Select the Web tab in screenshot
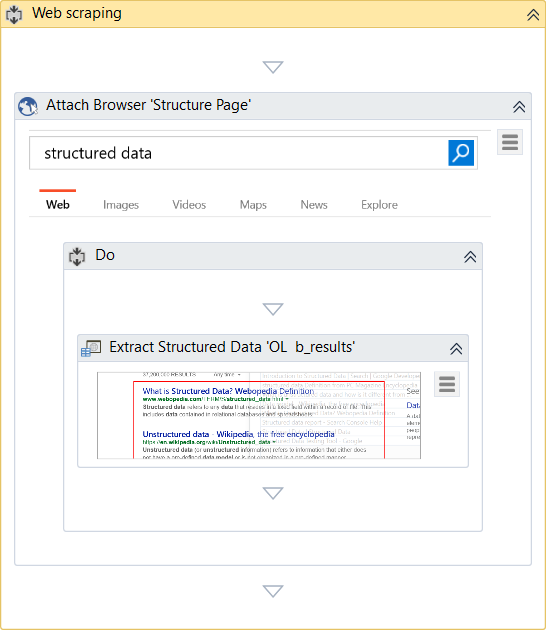 pyautogui.click(x=57, y=205)
